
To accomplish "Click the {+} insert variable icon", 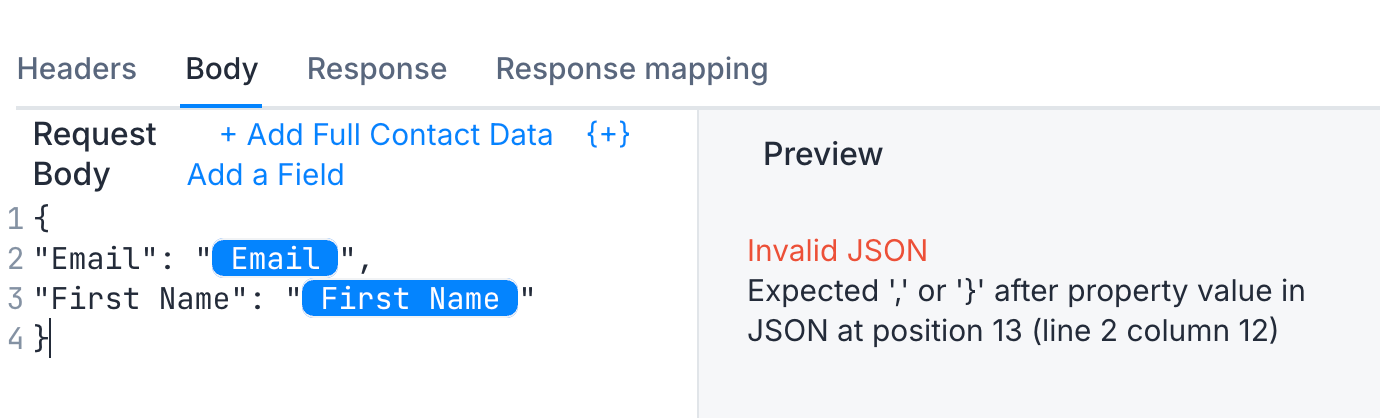I will [x=608, y=134].
